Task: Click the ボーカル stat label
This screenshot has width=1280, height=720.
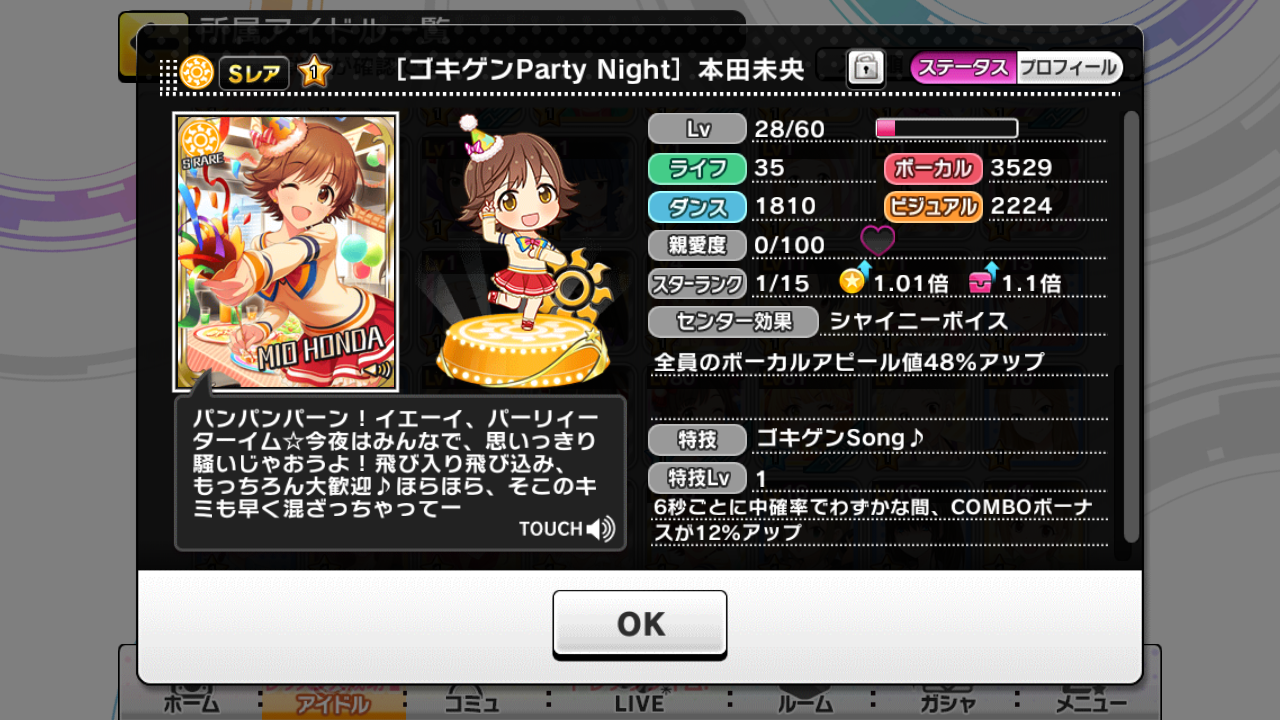Action: pos(933,168)
